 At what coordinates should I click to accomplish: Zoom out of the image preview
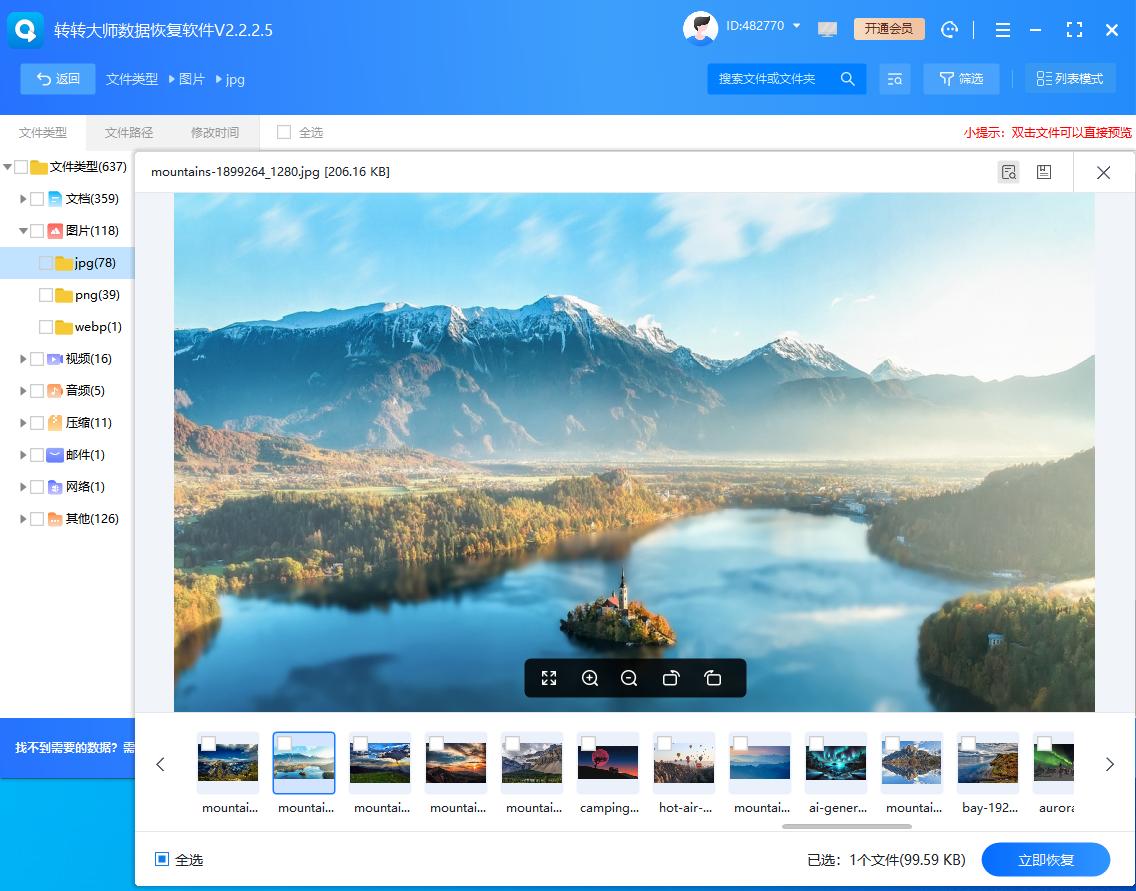[629, 678]
